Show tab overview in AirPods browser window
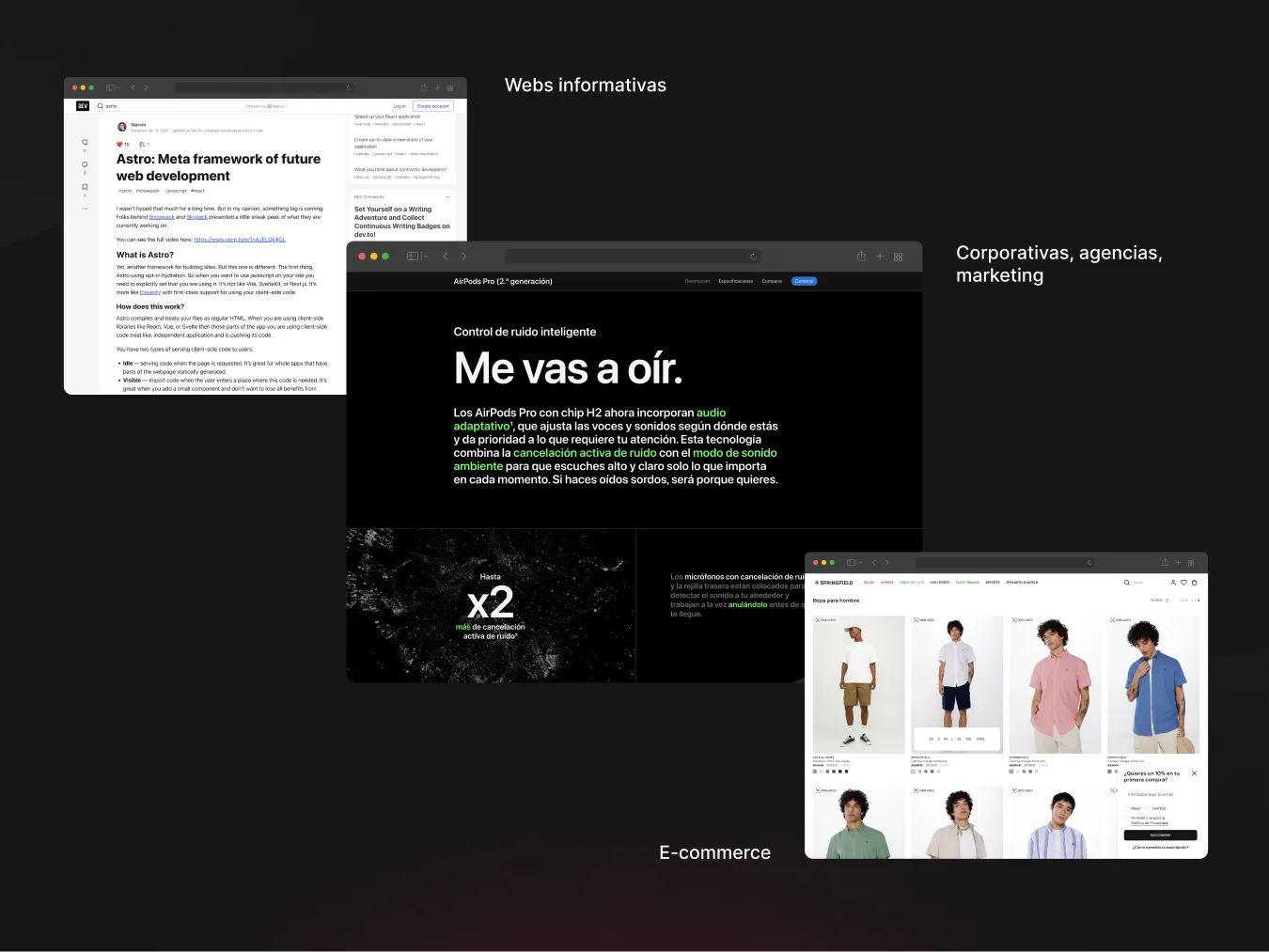The width and height of the screenshot is (1269, 952). point(899,257)
